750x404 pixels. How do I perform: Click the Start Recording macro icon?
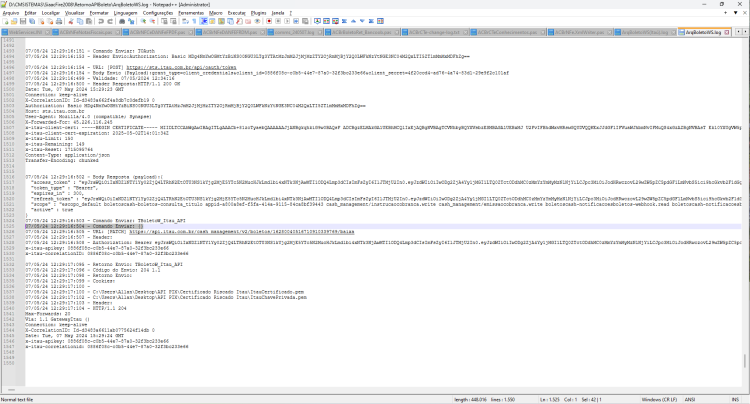(x=269, y=21)
